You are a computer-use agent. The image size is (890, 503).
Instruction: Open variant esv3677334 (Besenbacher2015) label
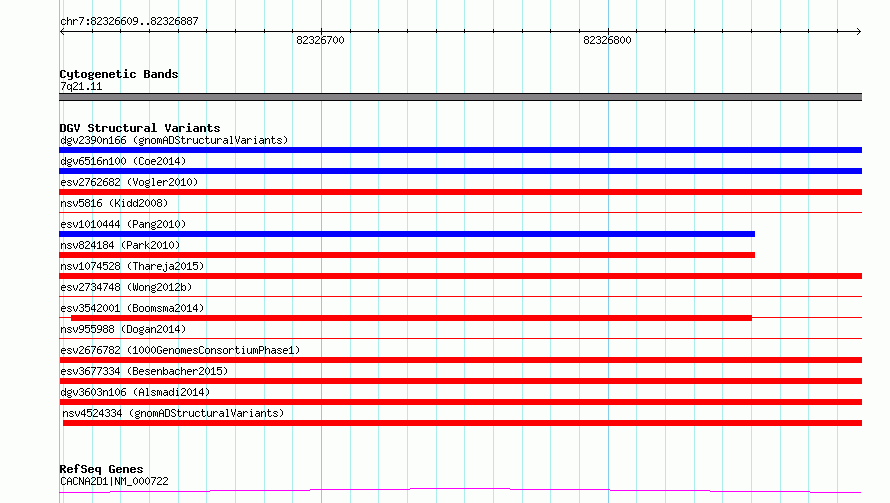click(x=144, y=371)
